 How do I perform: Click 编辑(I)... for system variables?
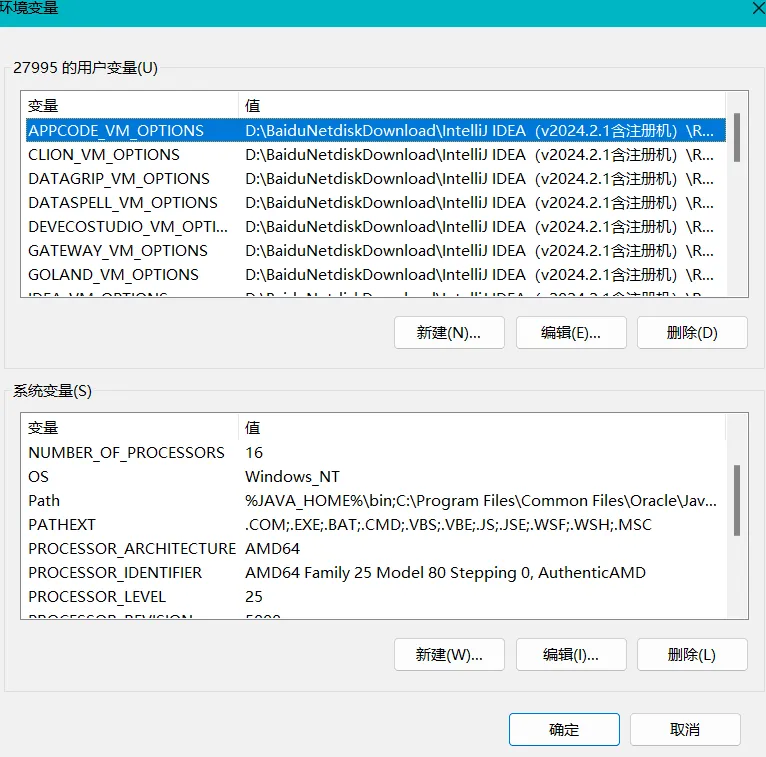pyautogui.click(x=571, y=655)
